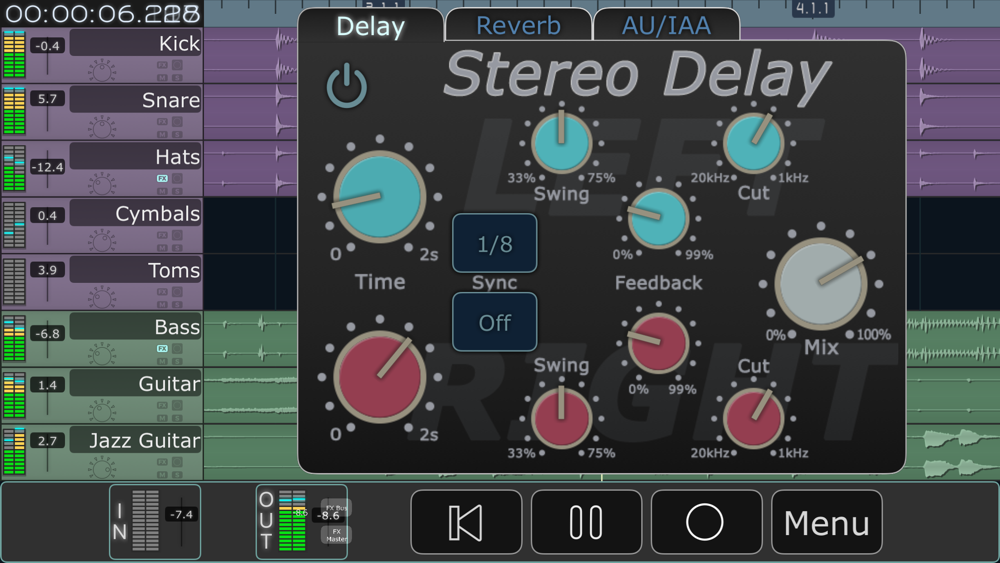Click the red right channel Feedback knob
The width and height of the screenshot is (1000, 563).
pos(658,341)
